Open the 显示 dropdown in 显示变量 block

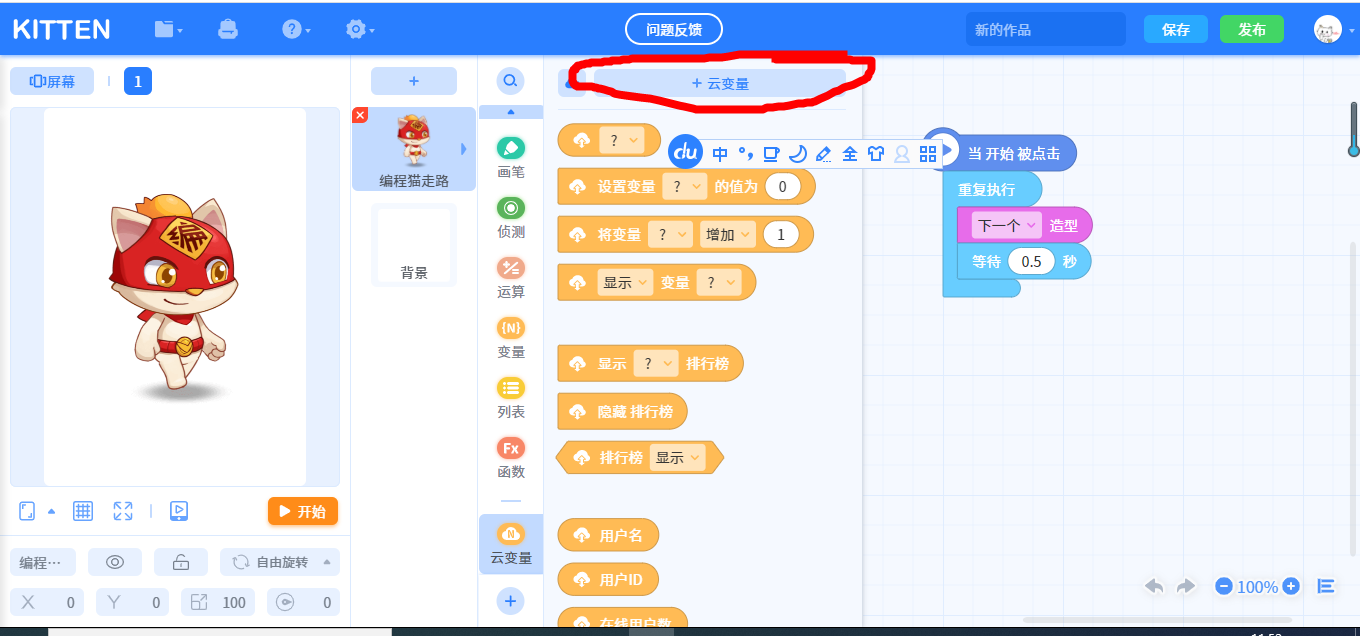(625, 283)
